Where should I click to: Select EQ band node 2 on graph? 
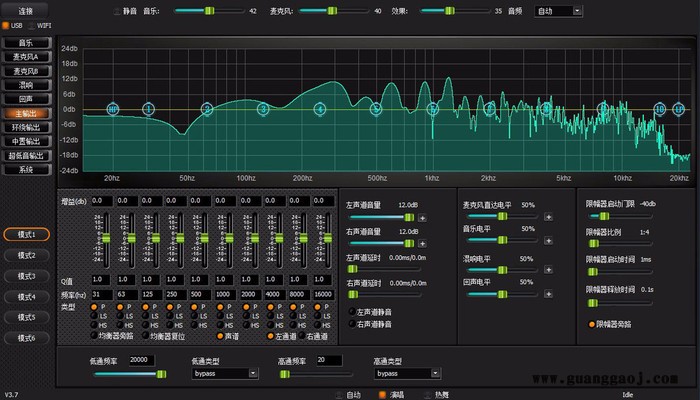click(x=207, y=109)
